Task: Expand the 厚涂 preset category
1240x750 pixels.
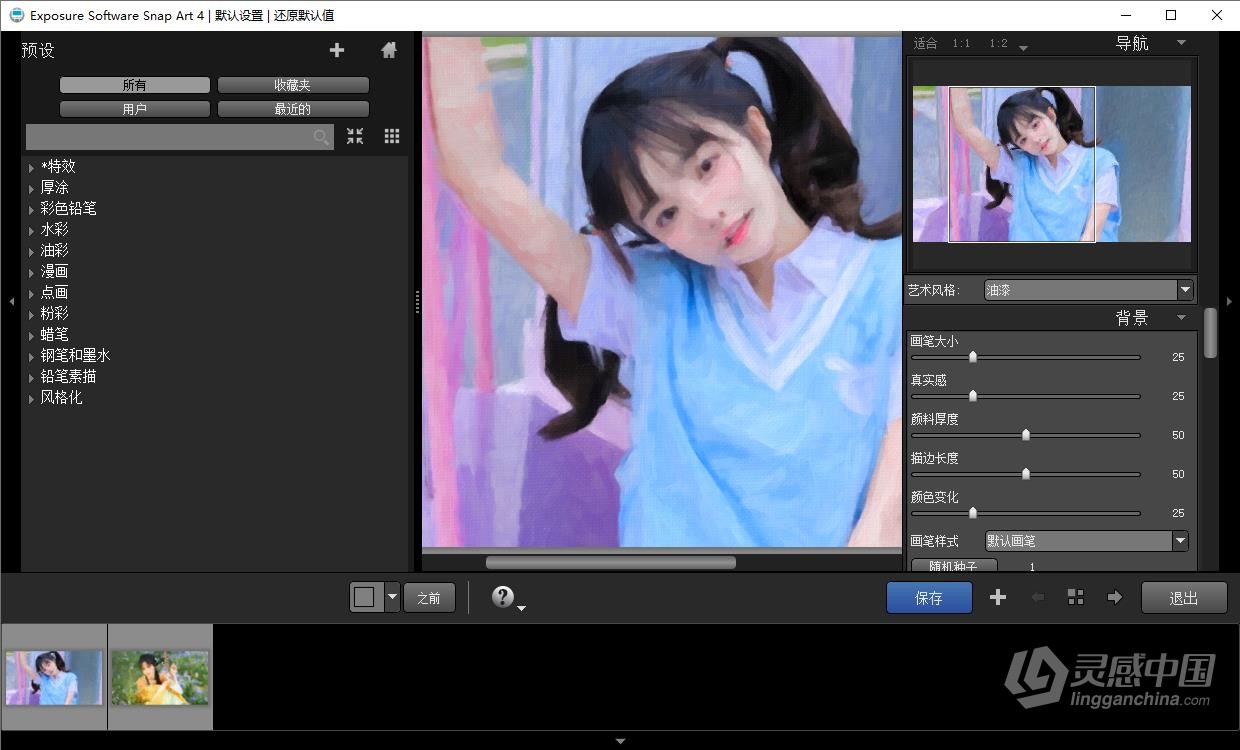Action: pos(32,189)
